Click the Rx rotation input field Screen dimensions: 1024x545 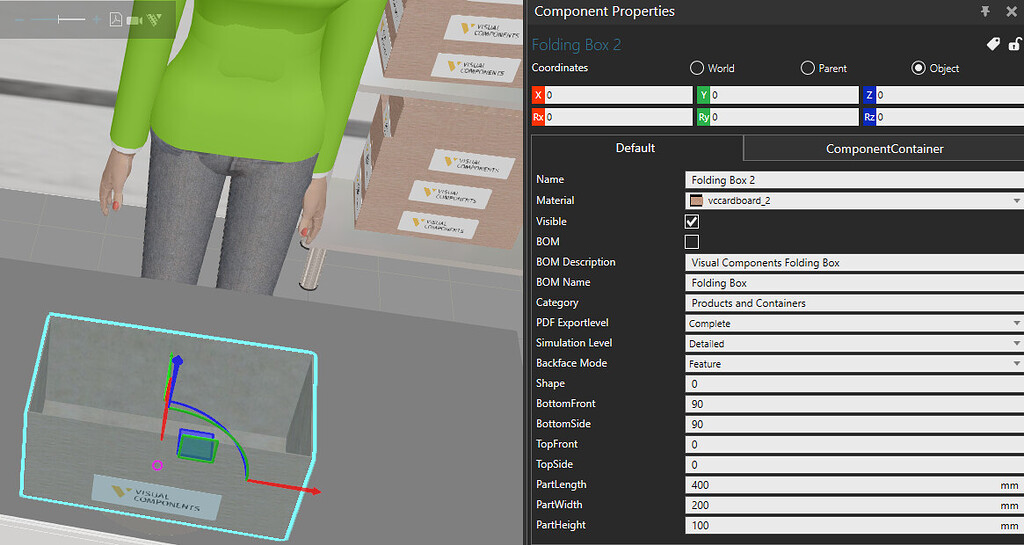coord(618,117)
